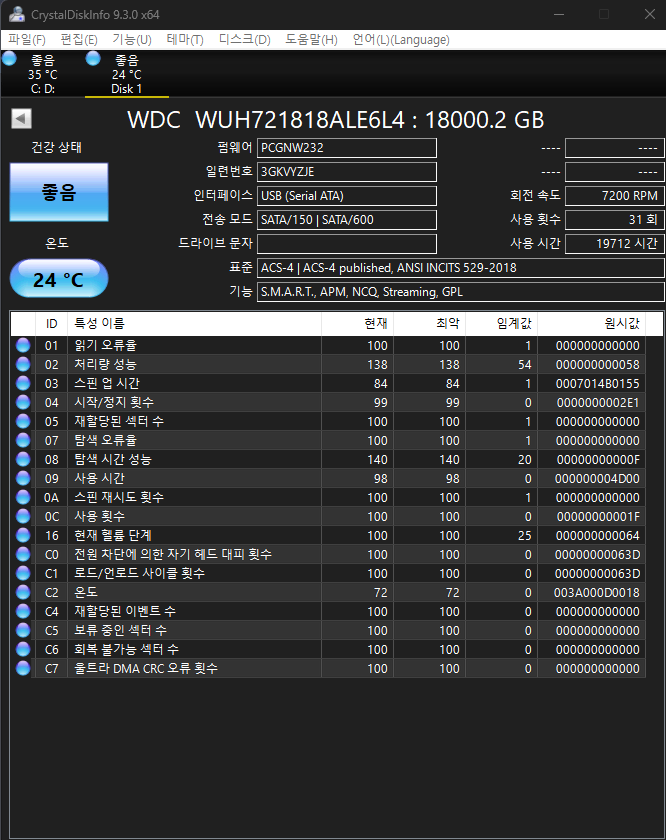
Task: Select the C: D: disk status orb
Action: [9, 58]
